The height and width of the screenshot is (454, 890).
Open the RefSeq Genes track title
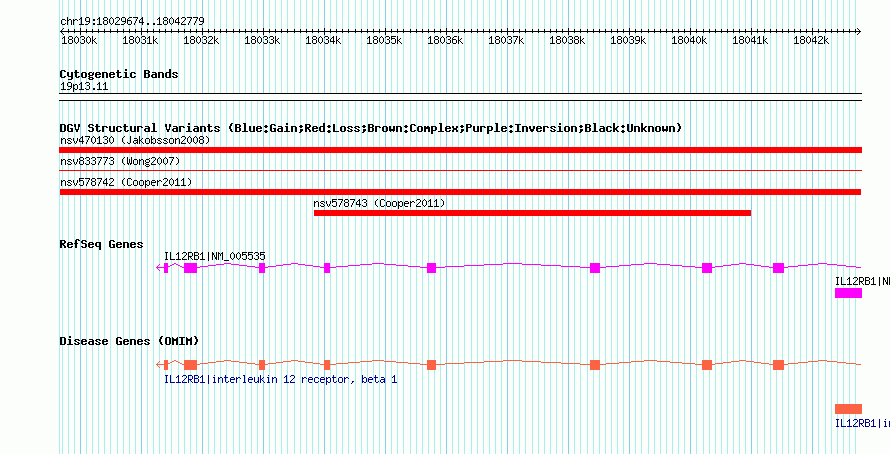coord(102,245)
